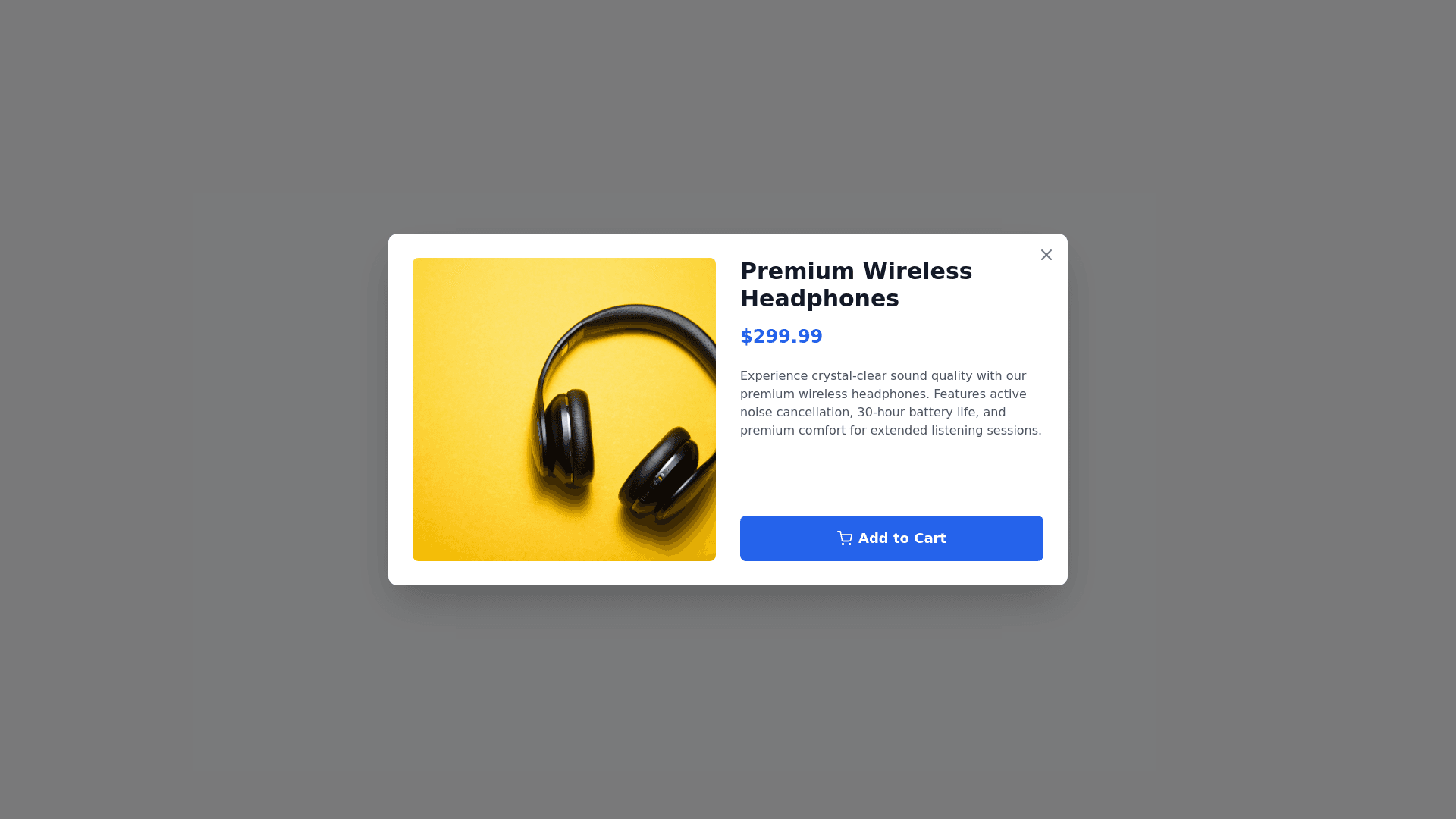1456x819 pixels.
Task: Dismiss the modal by clicking the dimmed backdrop
Action: tap(190, 409)
